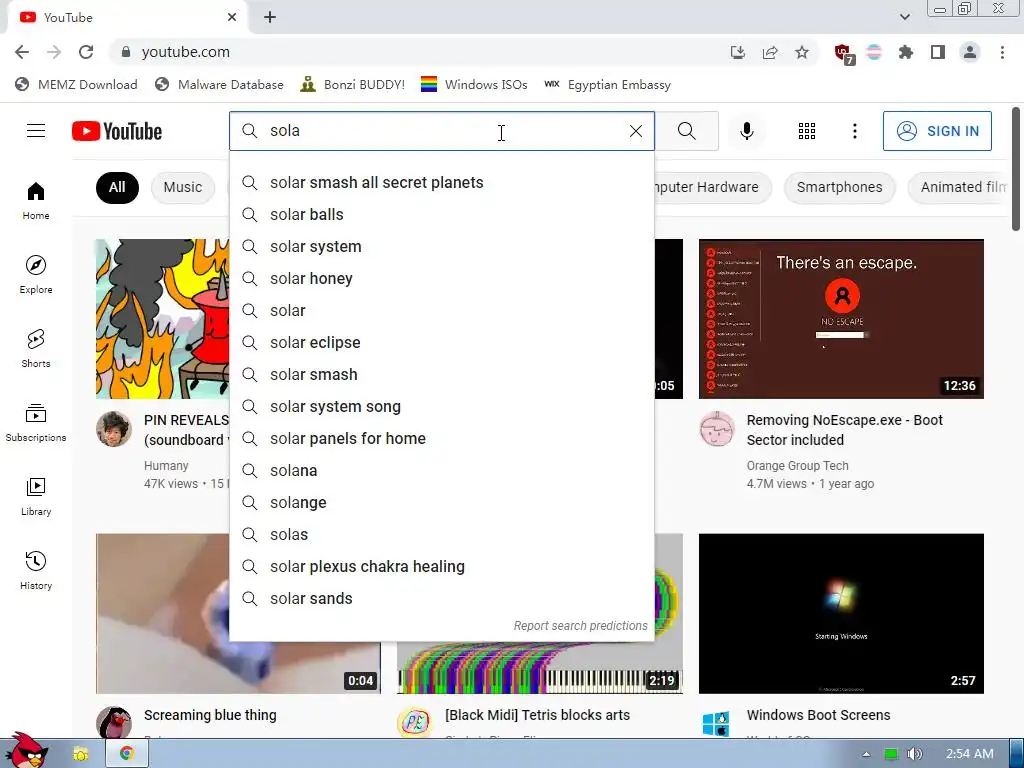Open the Bonzi BUDDY! bookmark
This screenshot has width=1024, height=768.
click(x=353, y=85)
